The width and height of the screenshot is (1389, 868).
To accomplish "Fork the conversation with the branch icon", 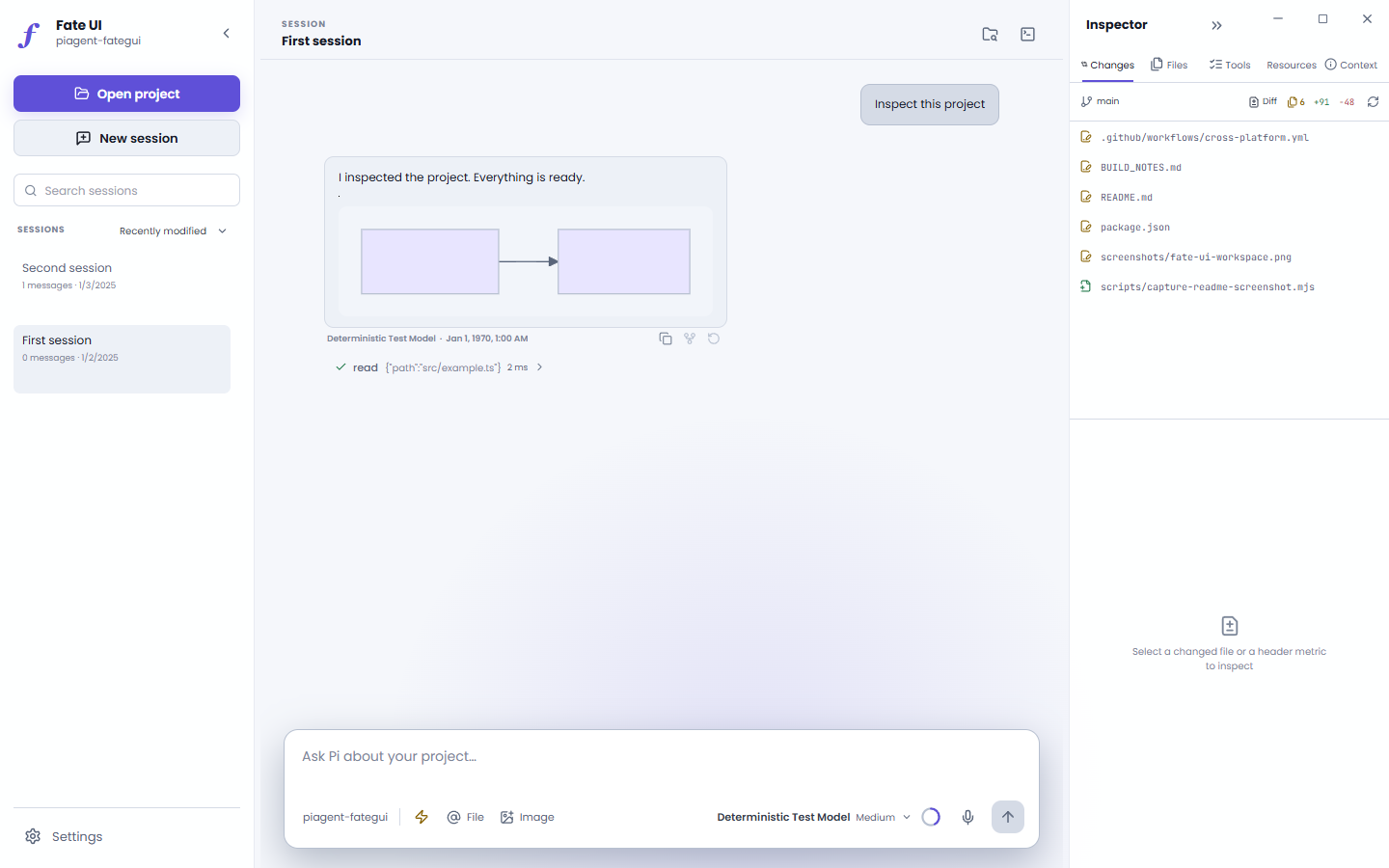I will pos(690,339).
